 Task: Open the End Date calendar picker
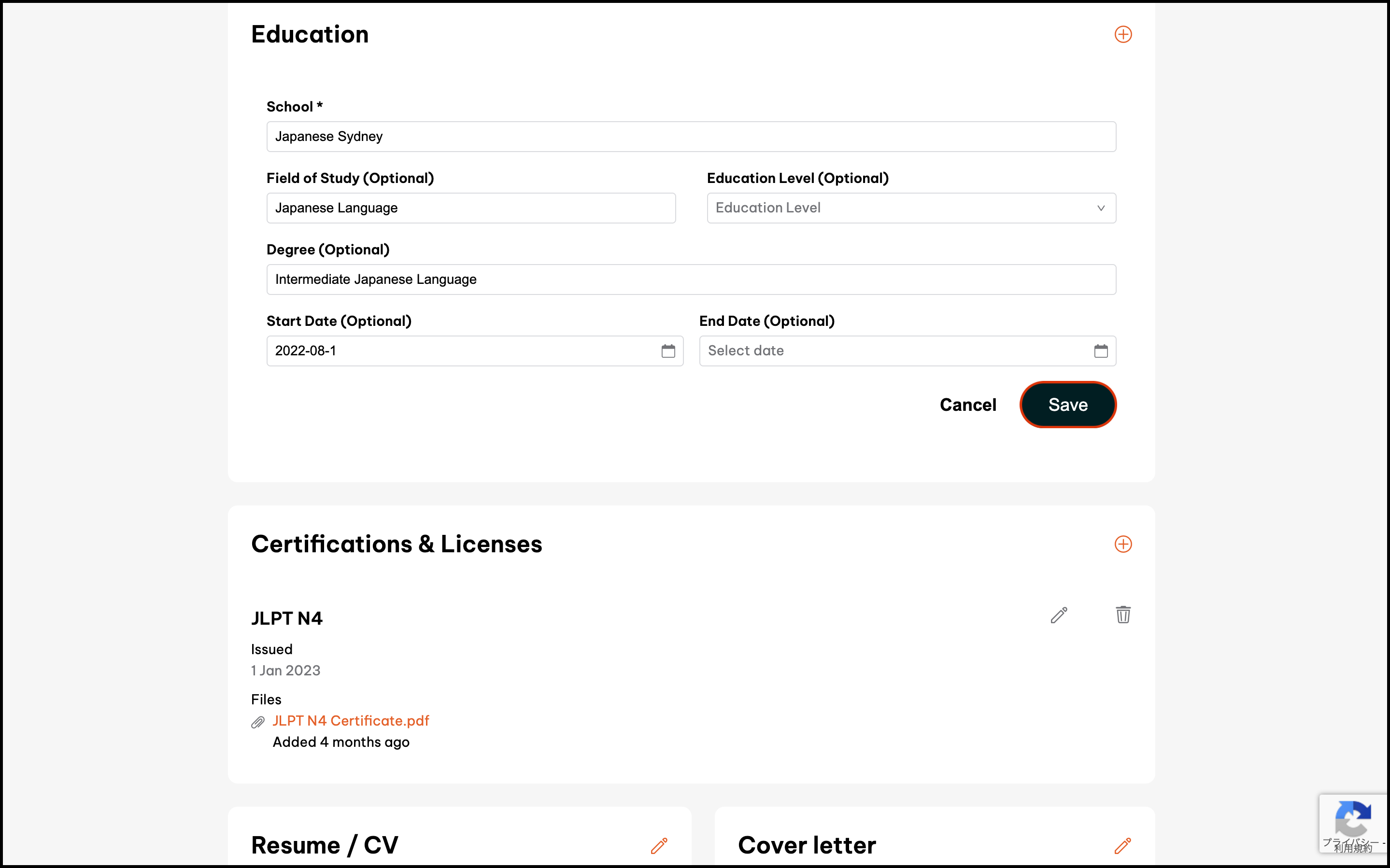pos(1100,351)
